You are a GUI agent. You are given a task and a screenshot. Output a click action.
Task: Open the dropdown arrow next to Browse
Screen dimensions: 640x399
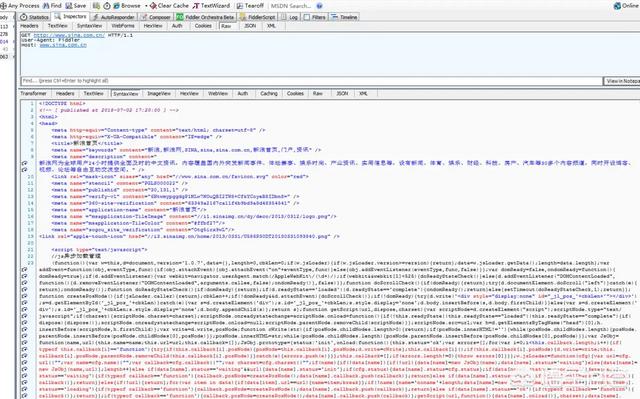146,6
